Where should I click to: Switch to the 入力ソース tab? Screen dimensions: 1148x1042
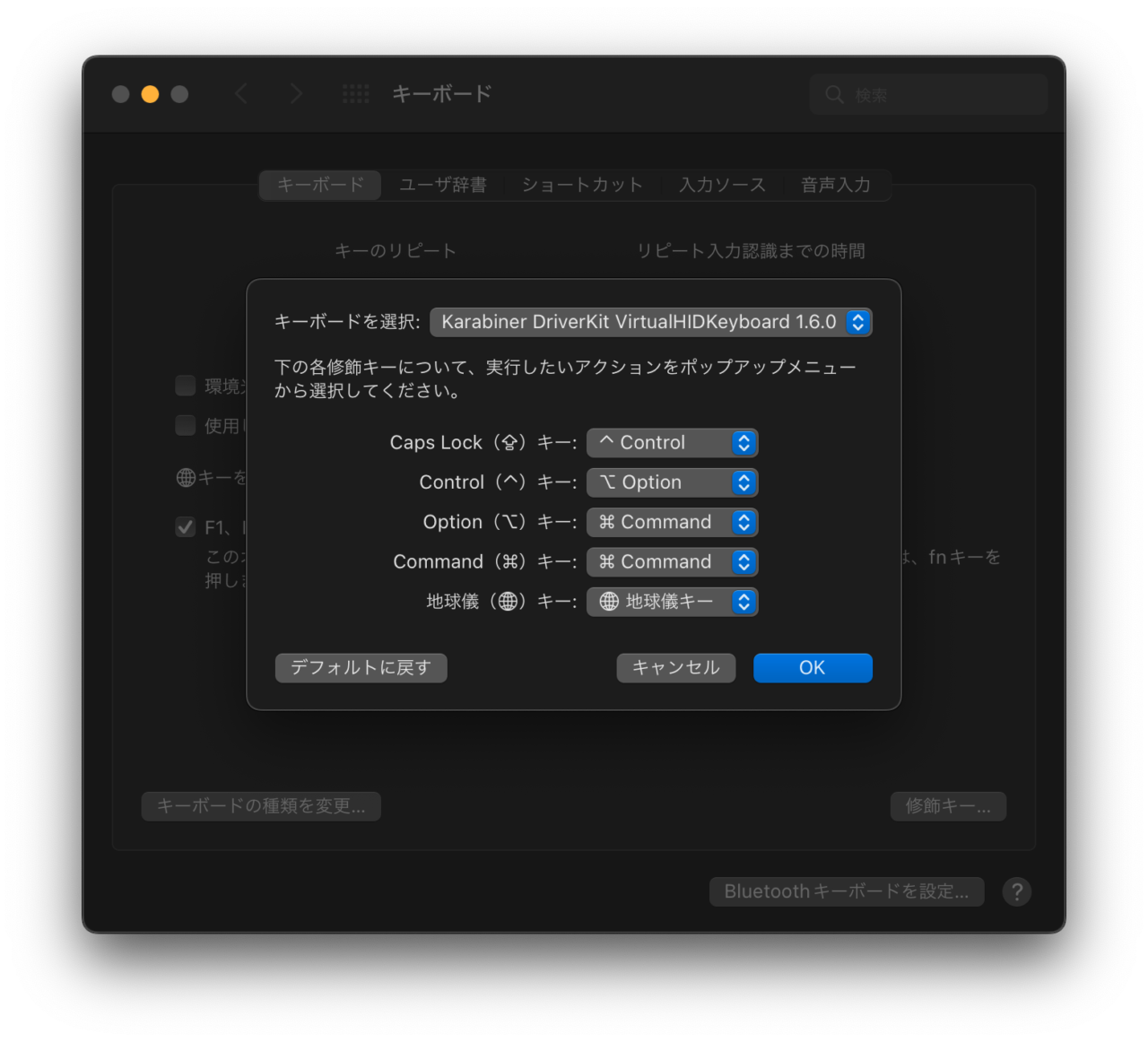tap(723, 185)
